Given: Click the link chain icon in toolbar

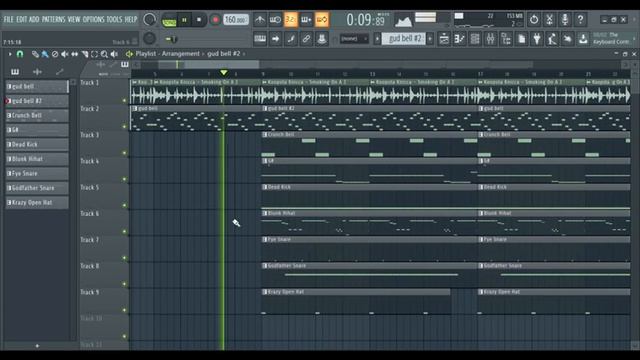Looking at the screenshot, I should pos(306,39).
